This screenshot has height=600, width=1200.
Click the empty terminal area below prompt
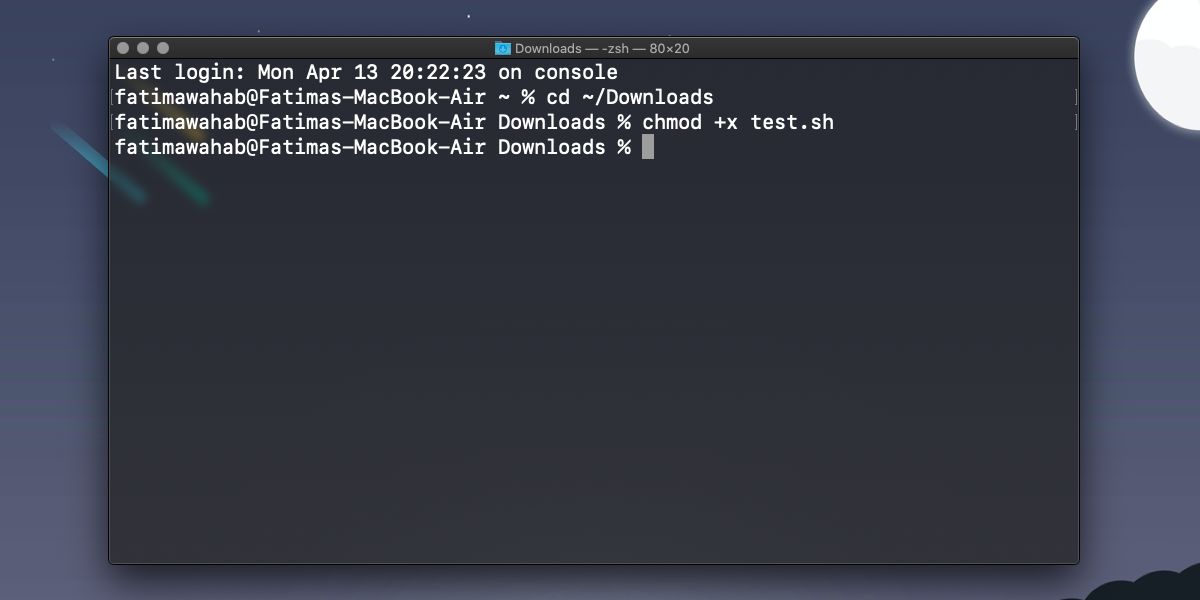[594, 360]
